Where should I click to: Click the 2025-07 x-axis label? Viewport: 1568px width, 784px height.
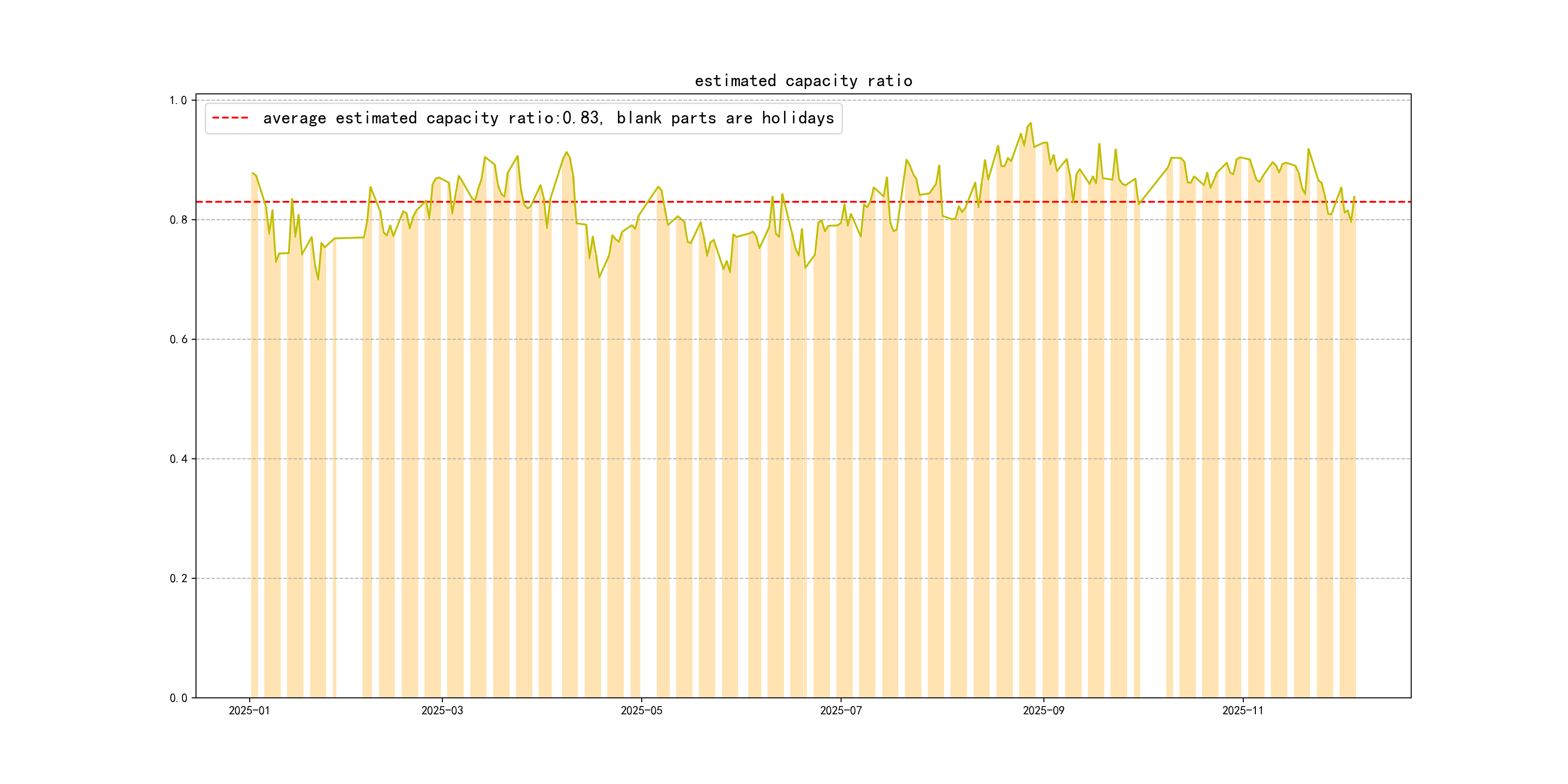click(841, 710)
